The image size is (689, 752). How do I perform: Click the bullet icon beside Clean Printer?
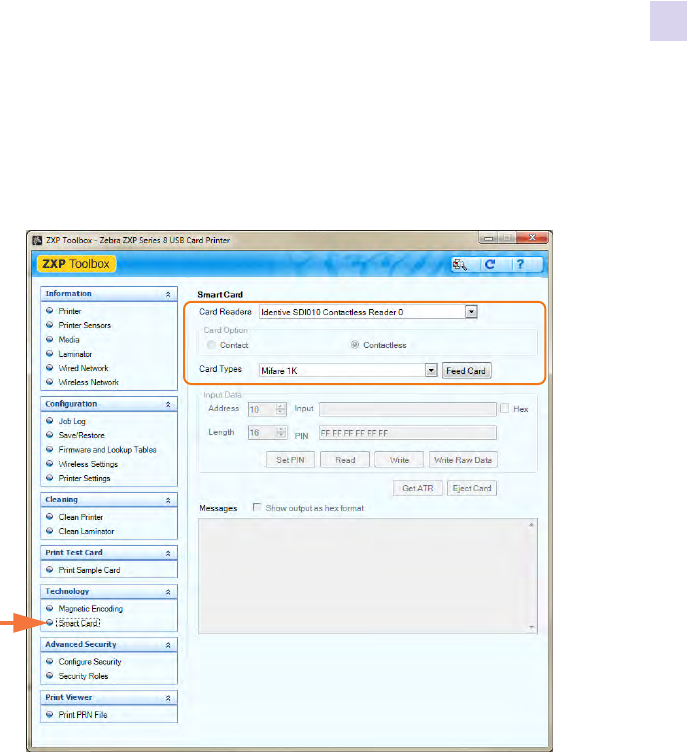coord(49,517)
